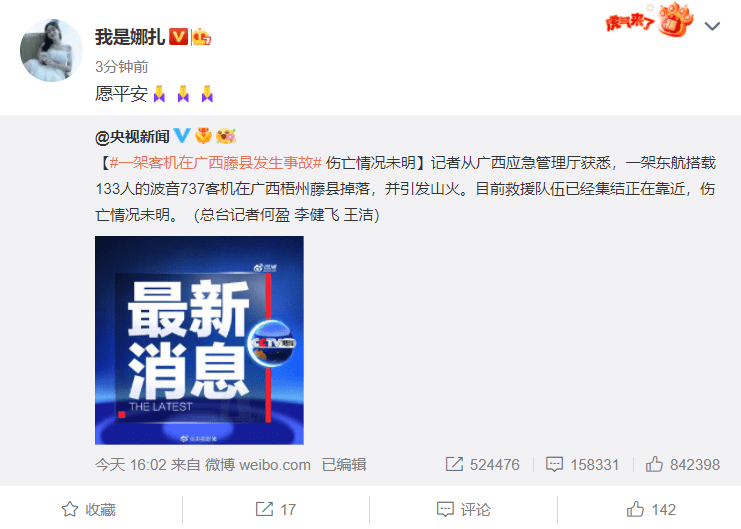Viewport: 741px width, 529px height.
Task: Like the original post with 842398 likes
Action: (682, 464)
